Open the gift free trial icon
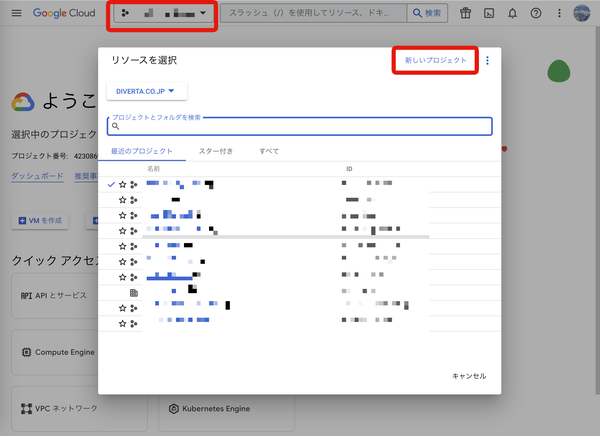 tap(465, 13)
